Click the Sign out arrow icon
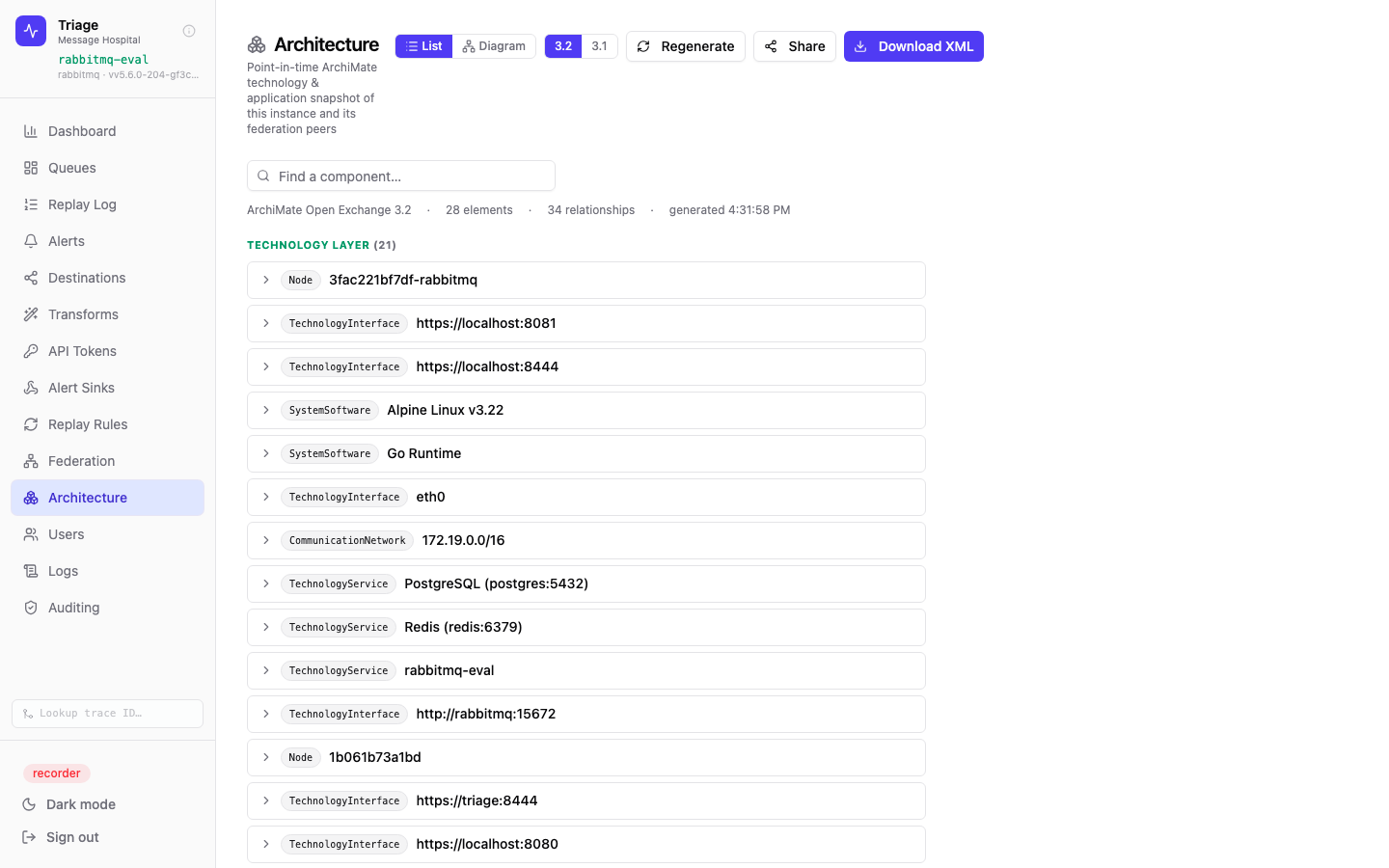Screen dimensions: 1389x868 click(x=29, y=837)
